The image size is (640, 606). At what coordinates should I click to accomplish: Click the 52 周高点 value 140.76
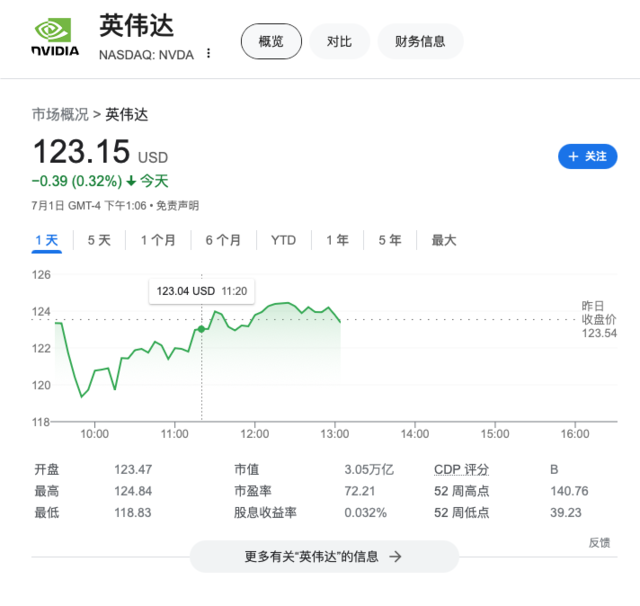tap(569, 491)
